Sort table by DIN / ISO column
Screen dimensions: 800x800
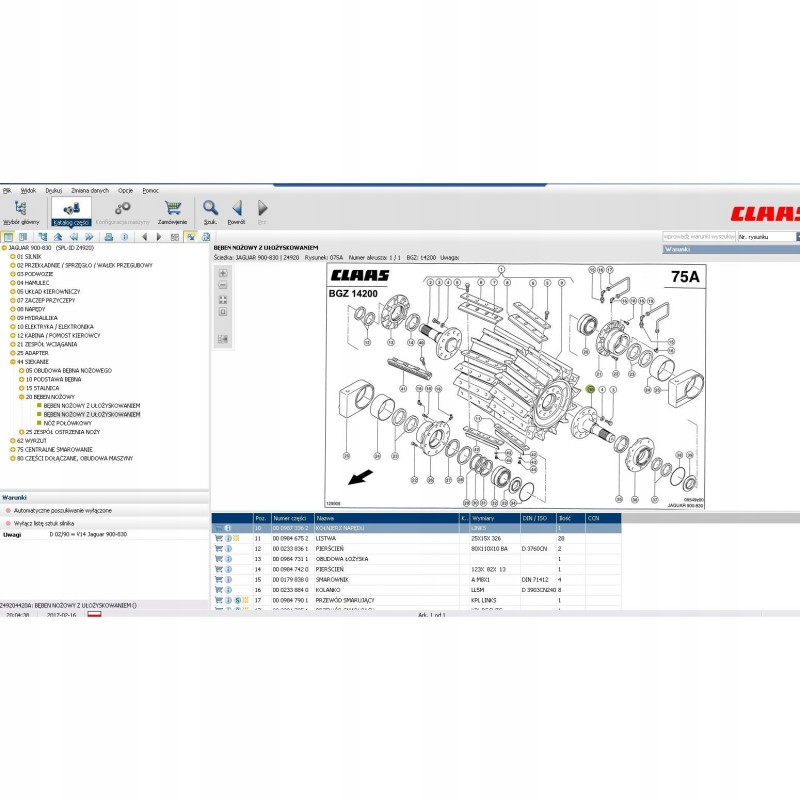[x=538, y=518]
